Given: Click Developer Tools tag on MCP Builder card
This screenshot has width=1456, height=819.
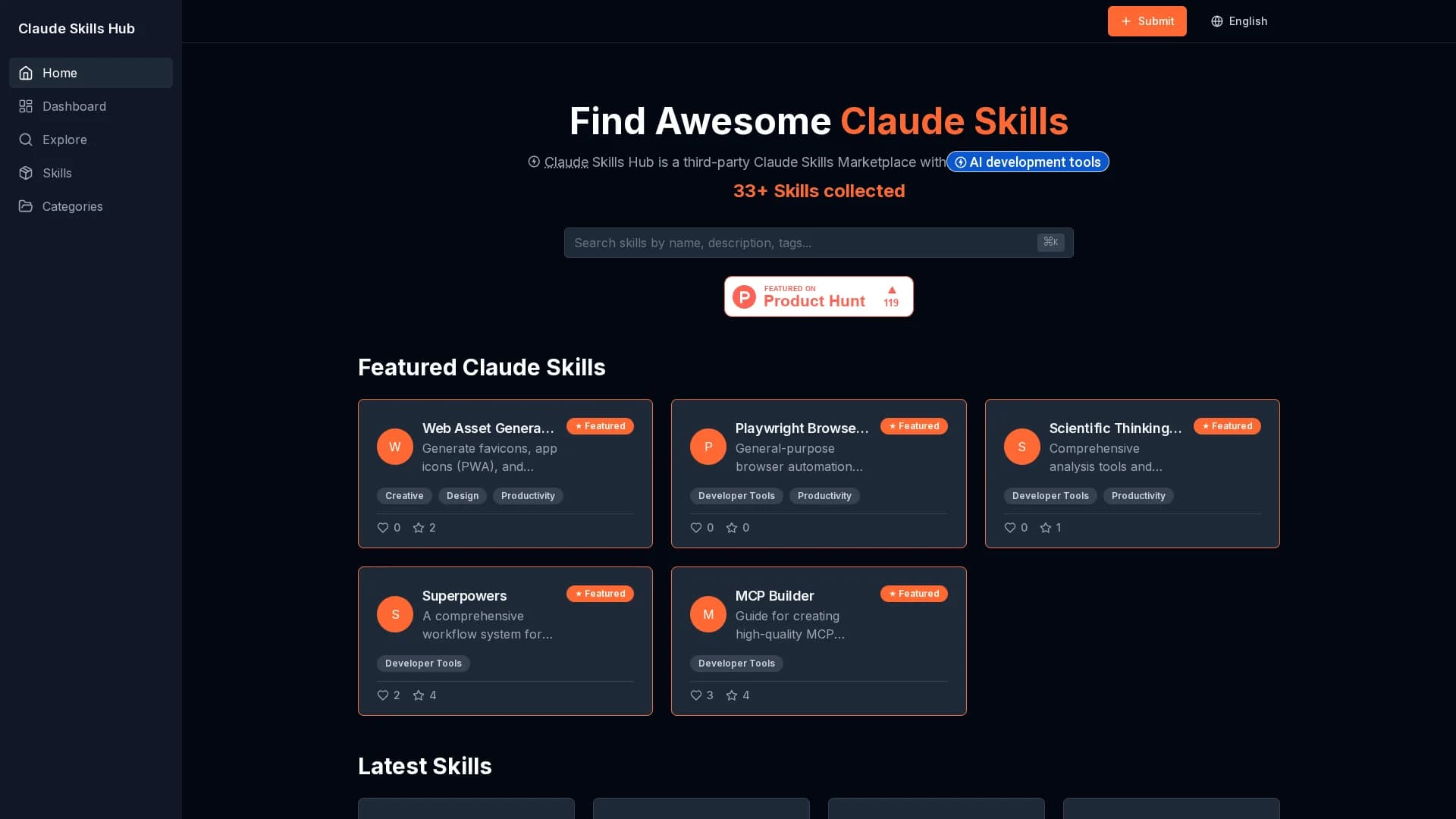Looking at the screenshot, I should (736, 664).
